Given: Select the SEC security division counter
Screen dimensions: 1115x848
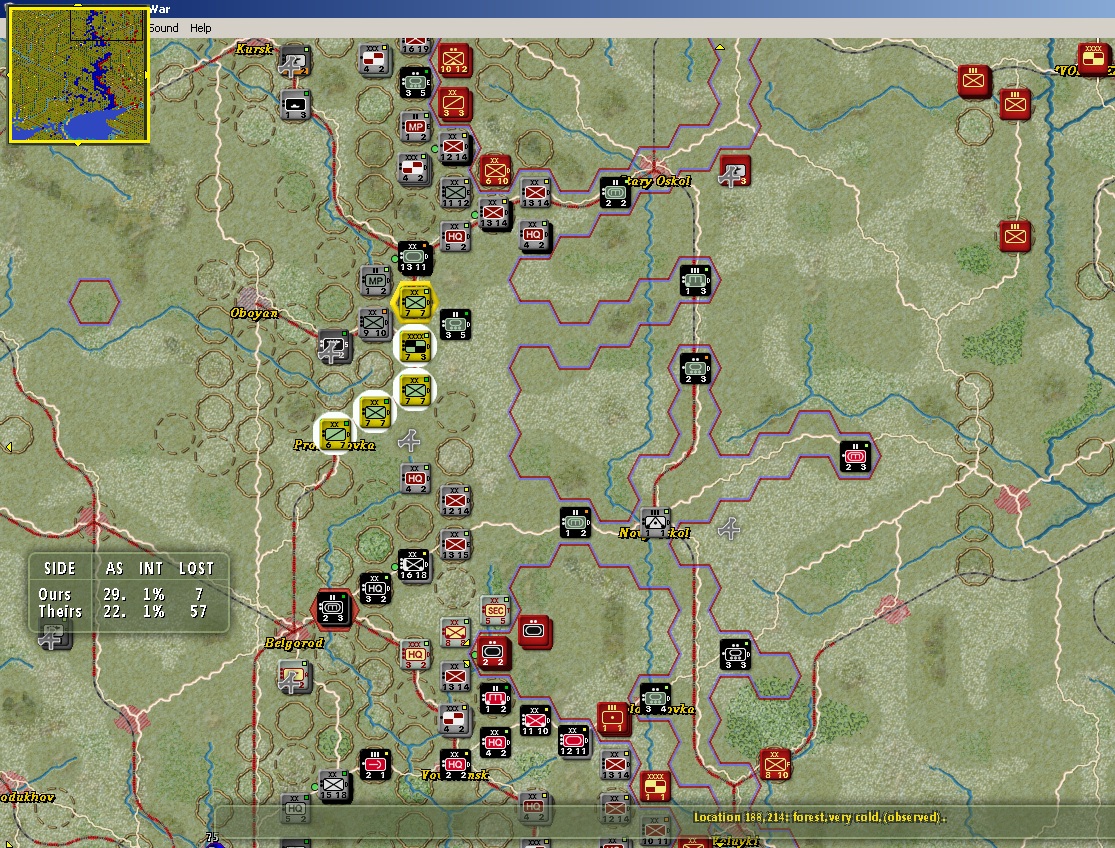Looking at the screenshot, I should [x=496, y=611].
